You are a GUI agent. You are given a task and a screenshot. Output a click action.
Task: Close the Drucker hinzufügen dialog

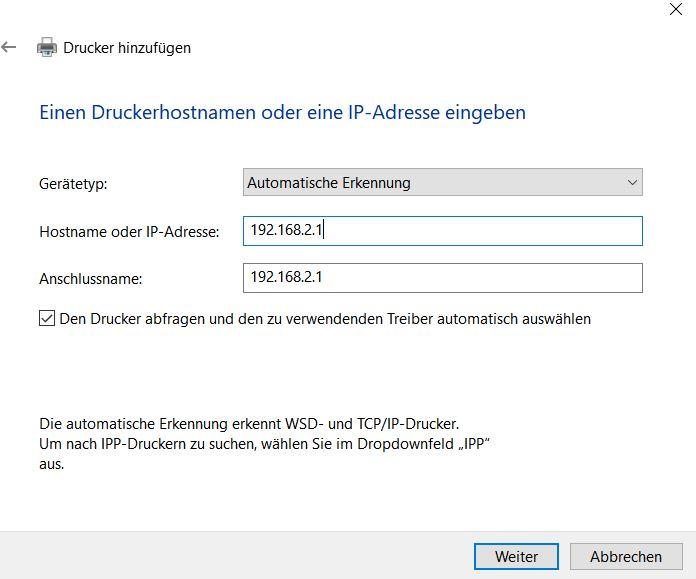coord(676,8)
